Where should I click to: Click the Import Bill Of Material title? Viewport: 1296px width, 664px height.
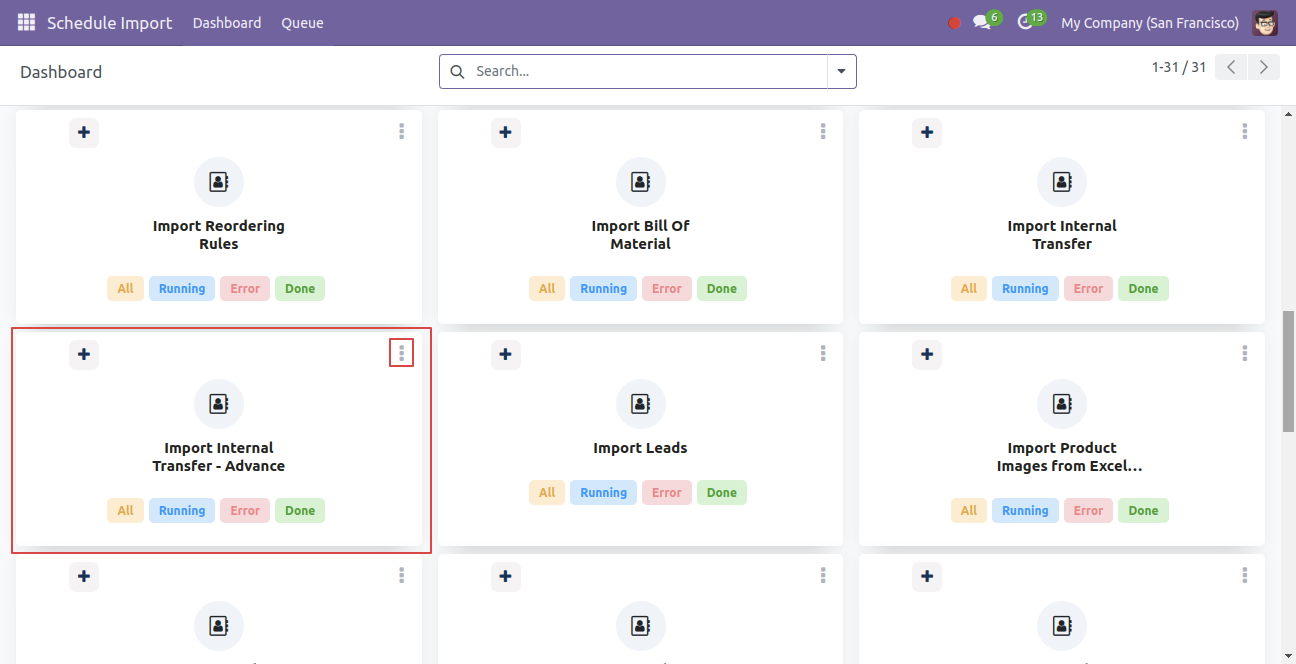pos(641,235)
